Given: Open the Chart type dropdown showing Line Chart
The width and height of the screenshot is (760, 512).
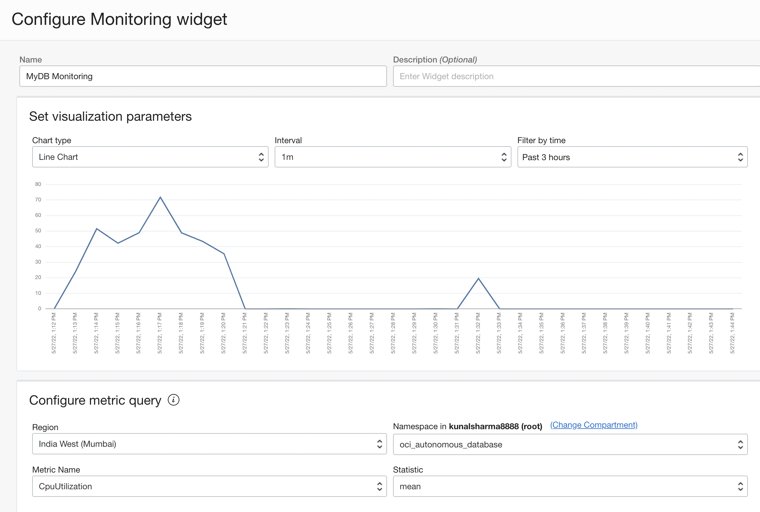Looking at the screenshot, I should (x=149, y=157).
